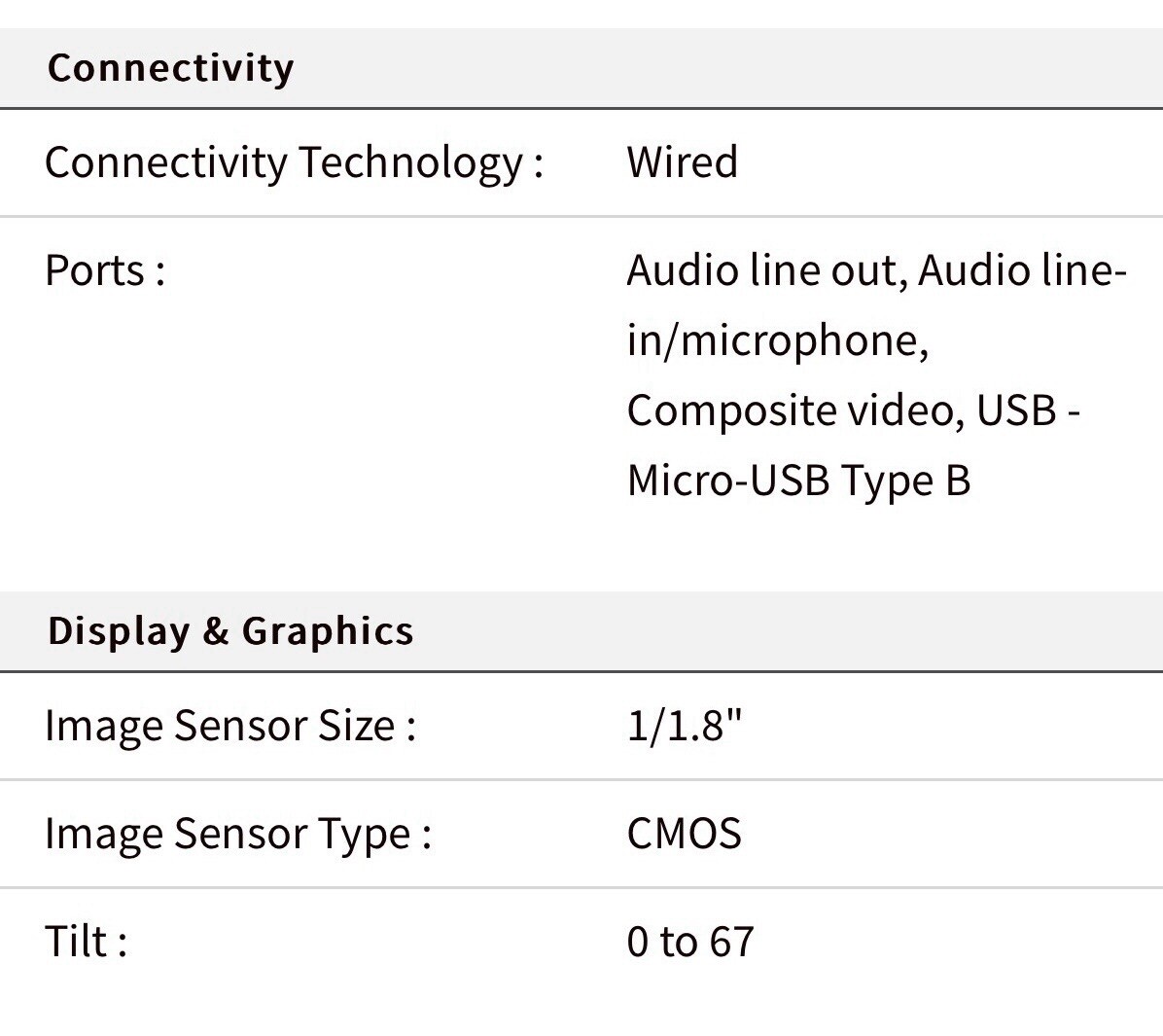1163x1036 pixels.
Task: Click the Display & Graphics section header
Action: click(230, 631)
